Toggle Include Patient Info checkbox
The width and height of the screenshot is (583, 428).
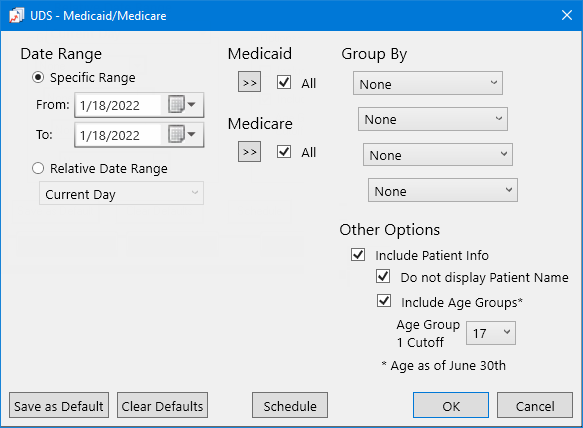358,255
